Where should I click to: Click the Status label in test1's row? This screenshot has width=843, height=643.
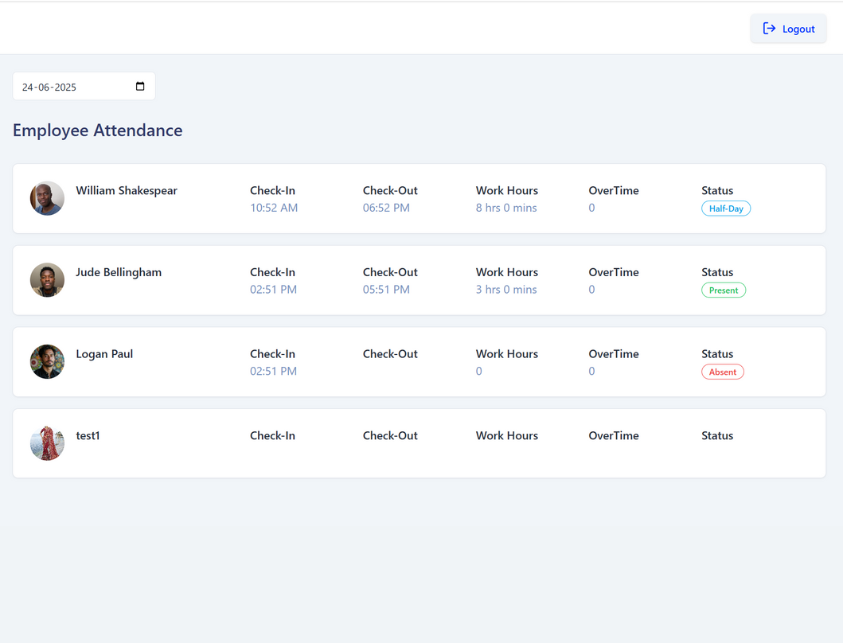pos(717,435)
